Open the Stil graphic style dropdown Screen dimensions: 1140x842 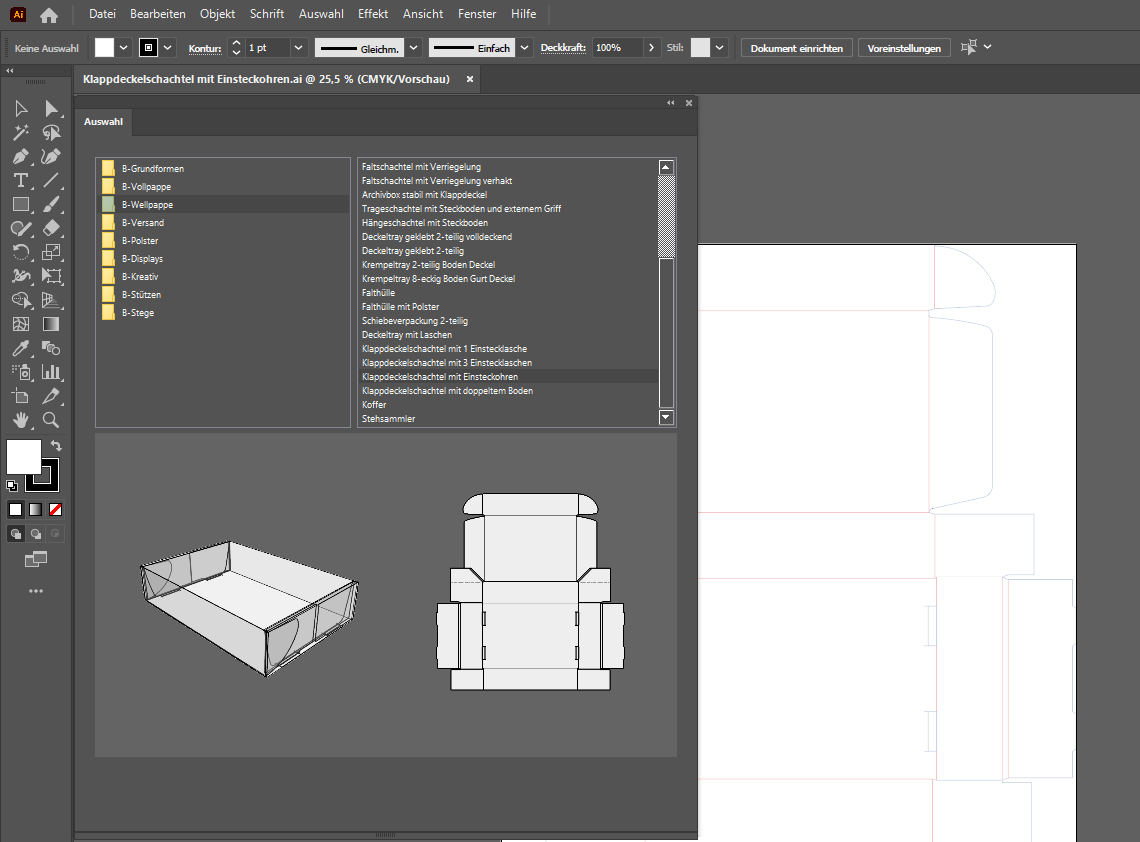pyautogui.click(x=721, y=48)
